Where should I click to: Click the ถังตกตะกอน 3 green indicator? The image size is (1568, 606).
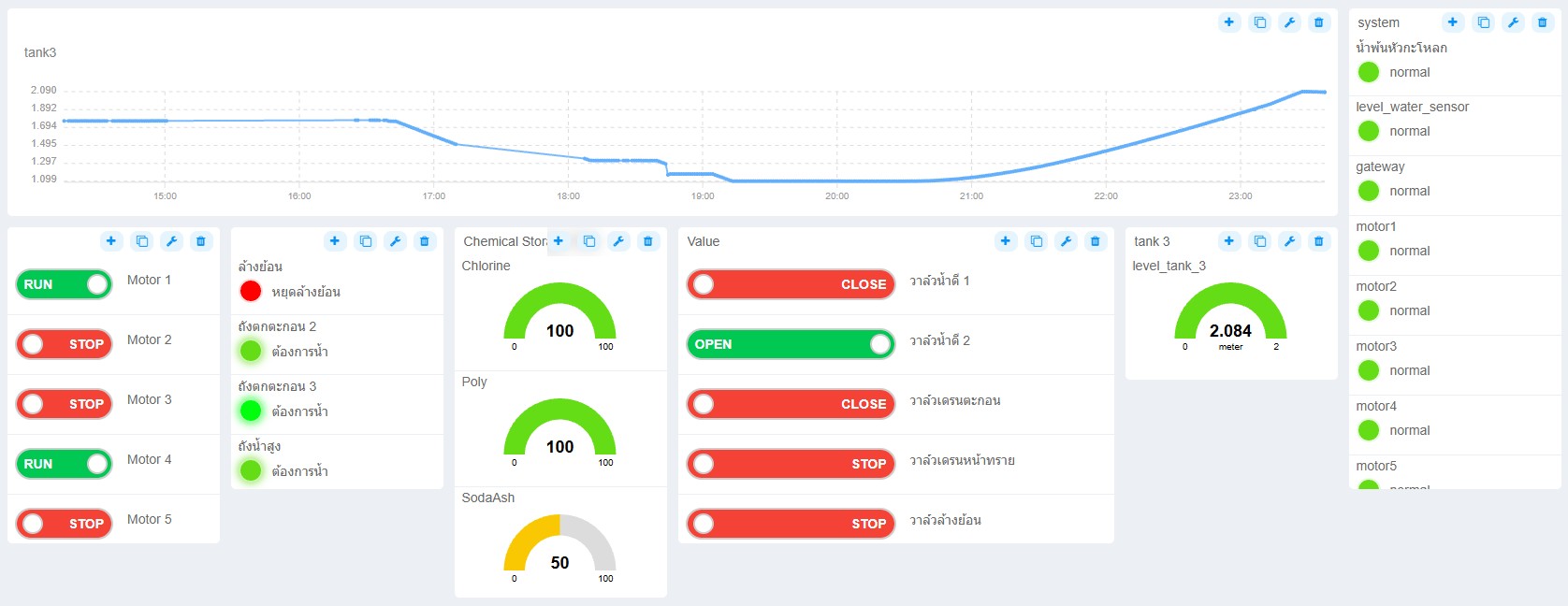click(251, 411)
